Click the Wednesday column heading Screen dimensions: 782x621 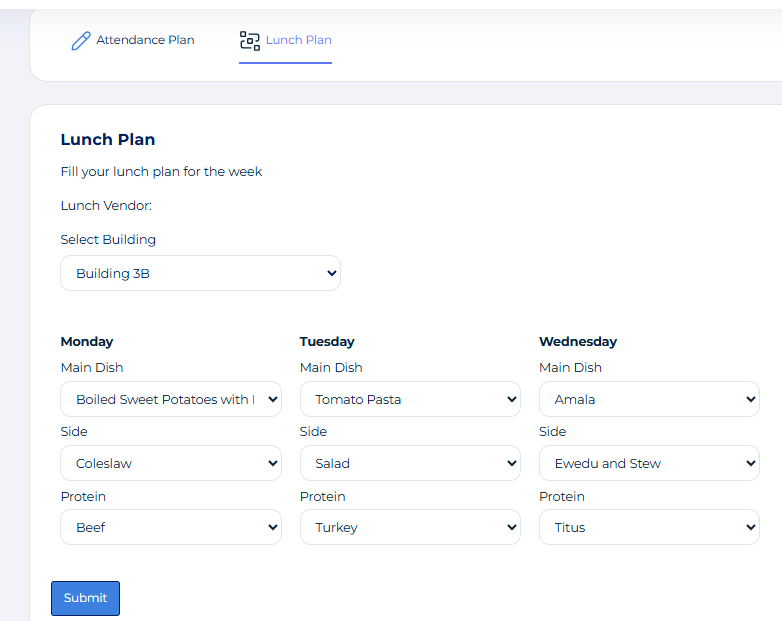tap(578, 341)
